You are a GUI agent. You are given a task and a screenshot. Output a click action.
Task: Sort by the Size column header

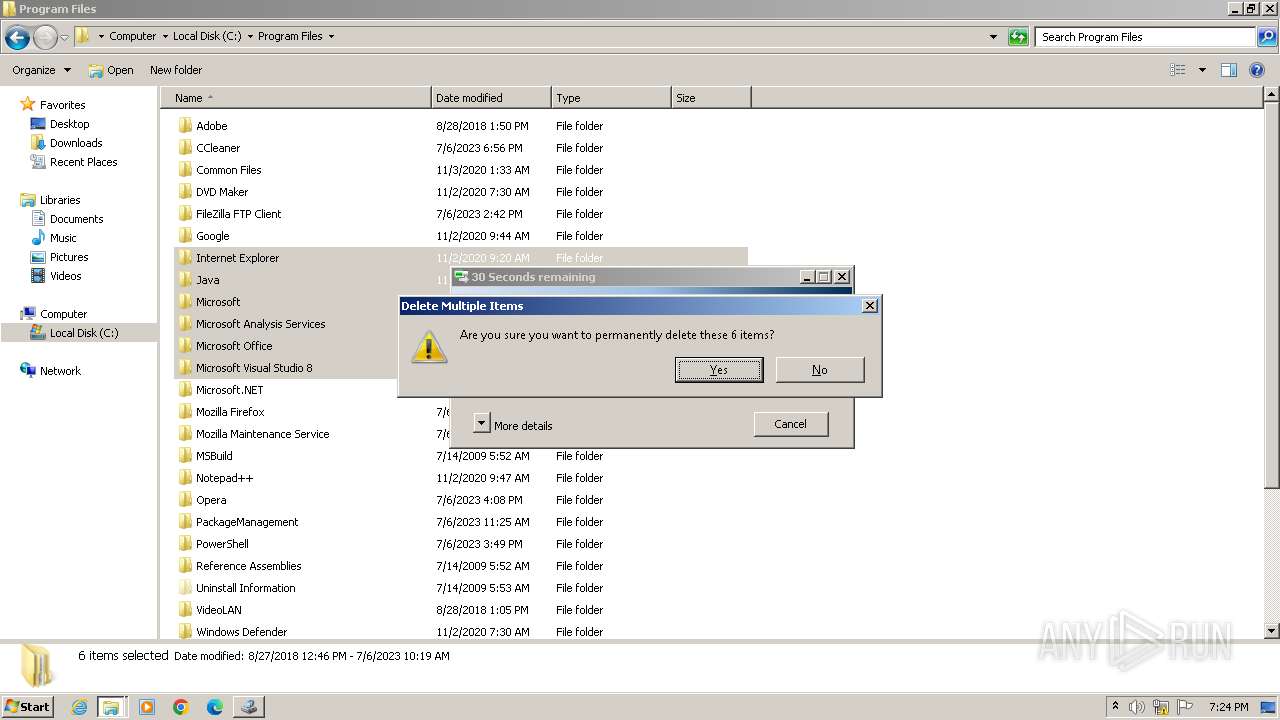[x=711, y=98]
